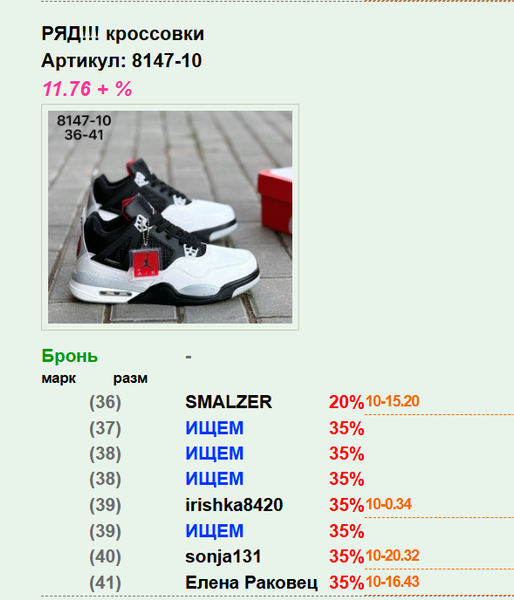Click the (36) size label

[x=105, y=403]
